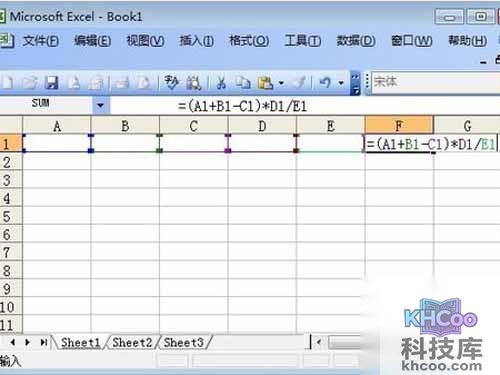Select row 1 header
Screen dimensions: 500x375
pos(11,144)
